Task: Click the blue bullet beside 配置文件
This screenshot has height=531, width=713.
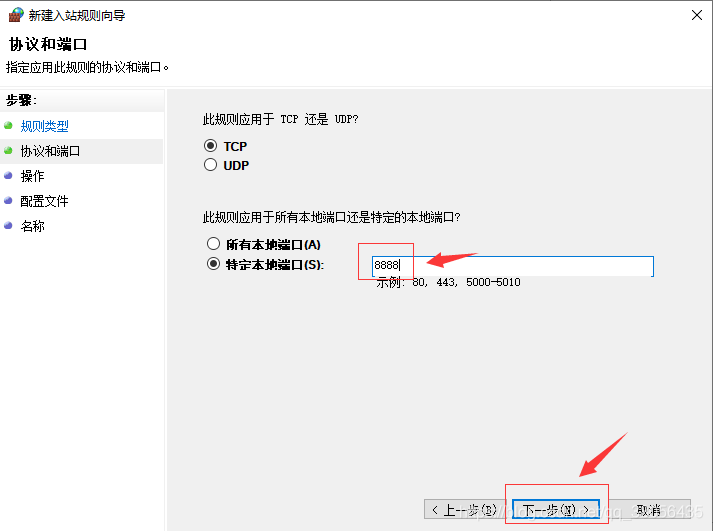Action: (x=8, y=200)
